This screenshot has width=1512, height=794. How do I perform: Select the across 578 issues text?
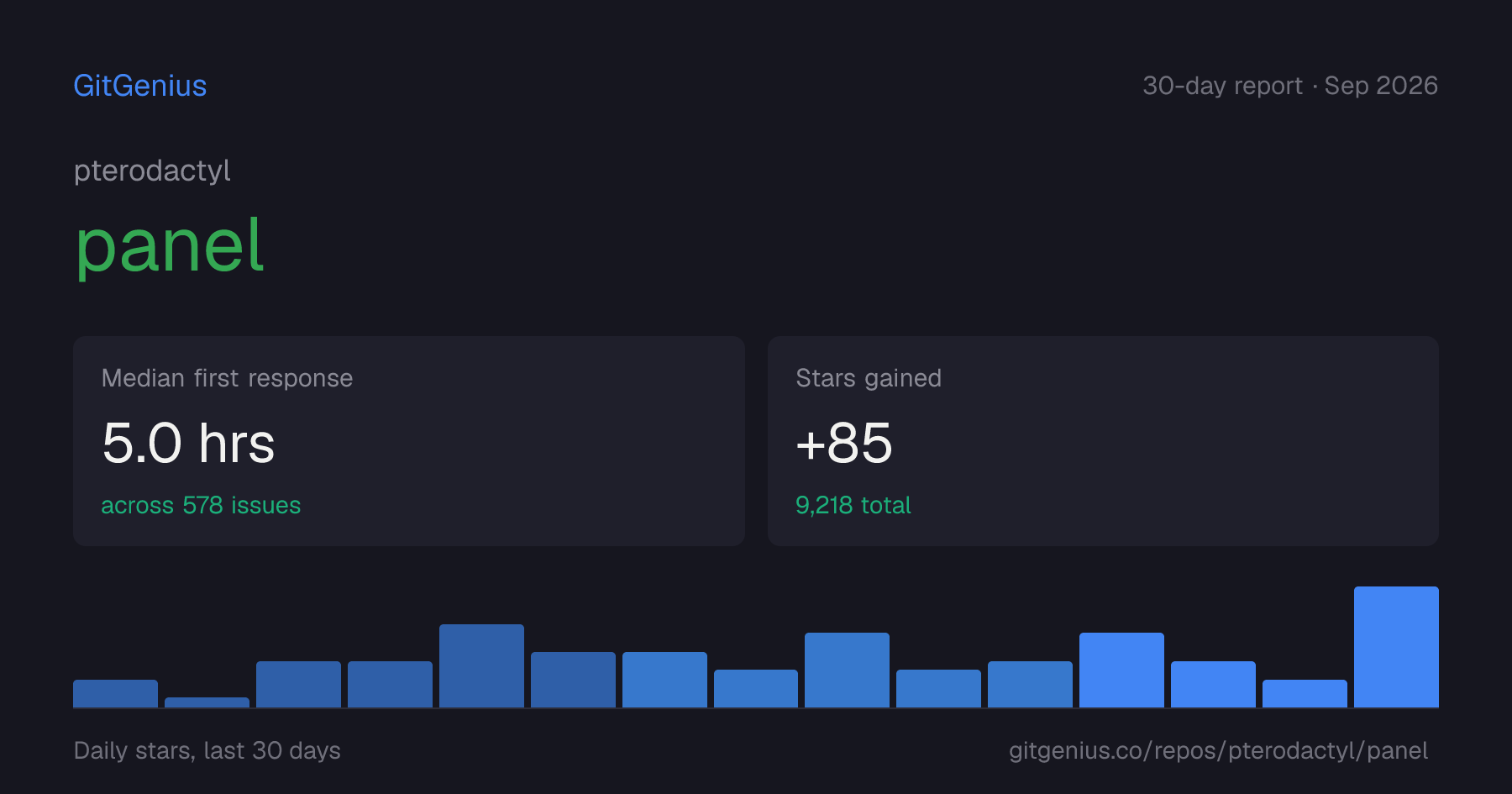(x=201, y=505)
